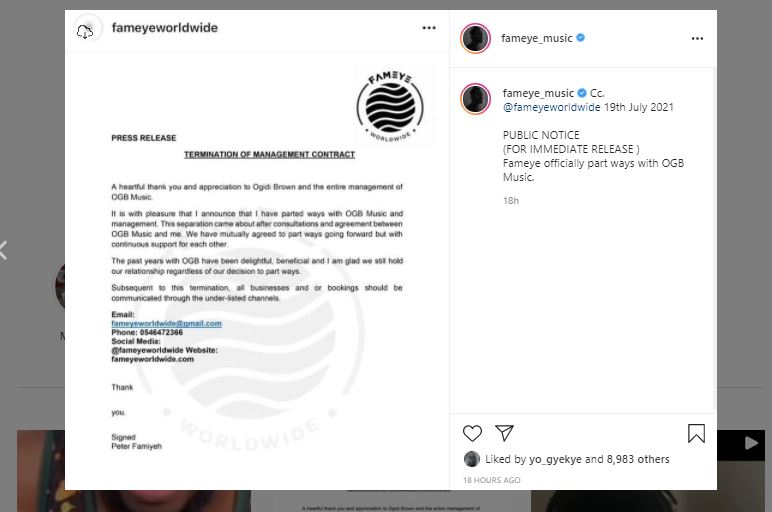Open the fameye_music username in the header
This screenshot has height=512, width=772.
(x=536, y=38)
